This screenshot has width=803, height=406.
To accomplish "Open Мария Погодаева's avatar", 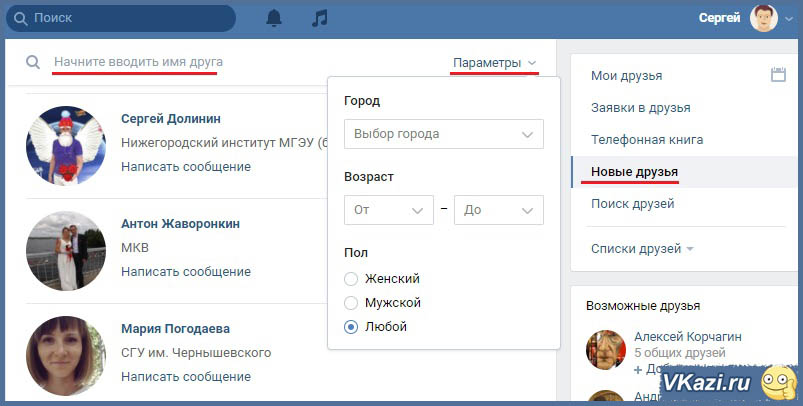I will tap(65, 355).
